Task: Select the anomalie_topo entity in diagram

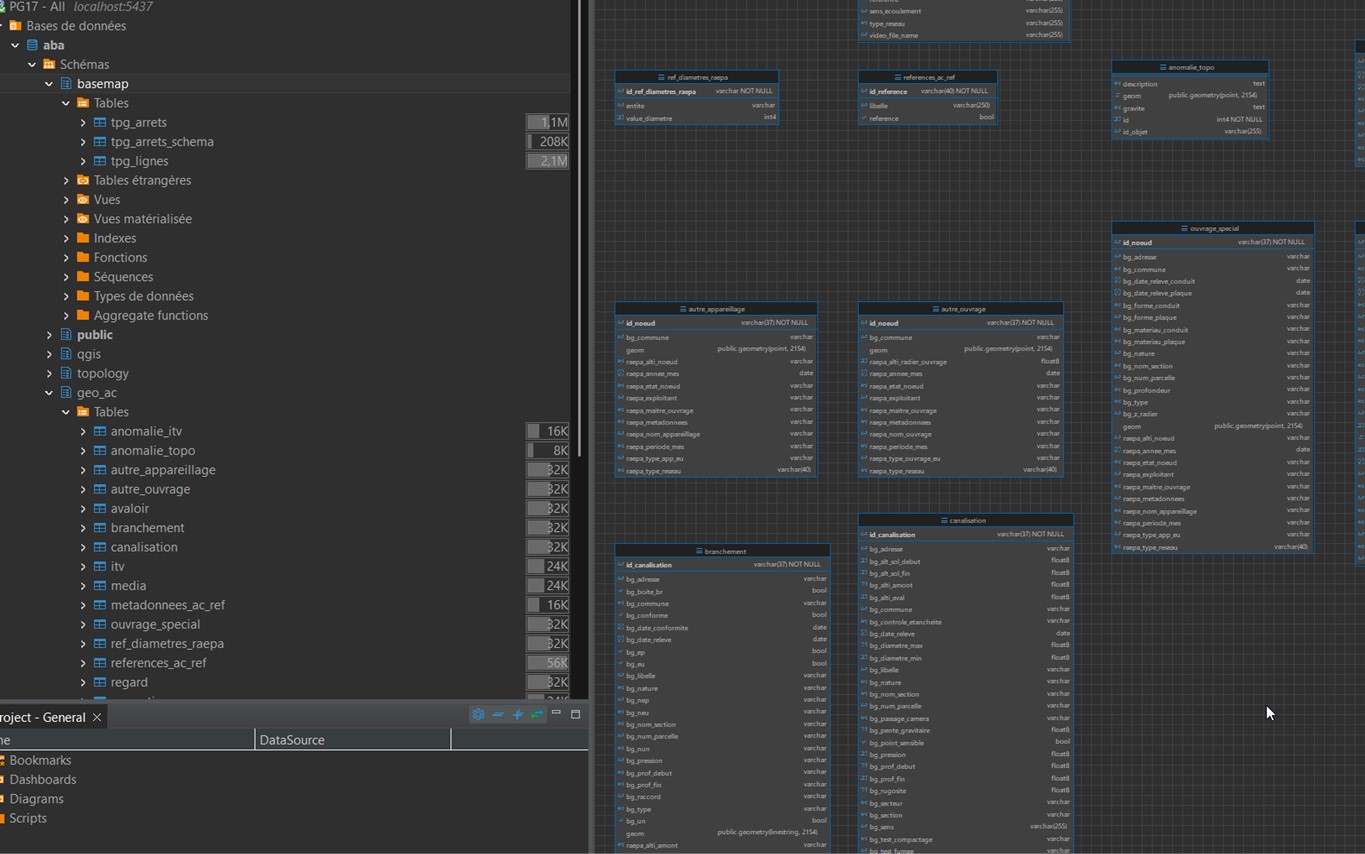Action: tap(1190, 67)
